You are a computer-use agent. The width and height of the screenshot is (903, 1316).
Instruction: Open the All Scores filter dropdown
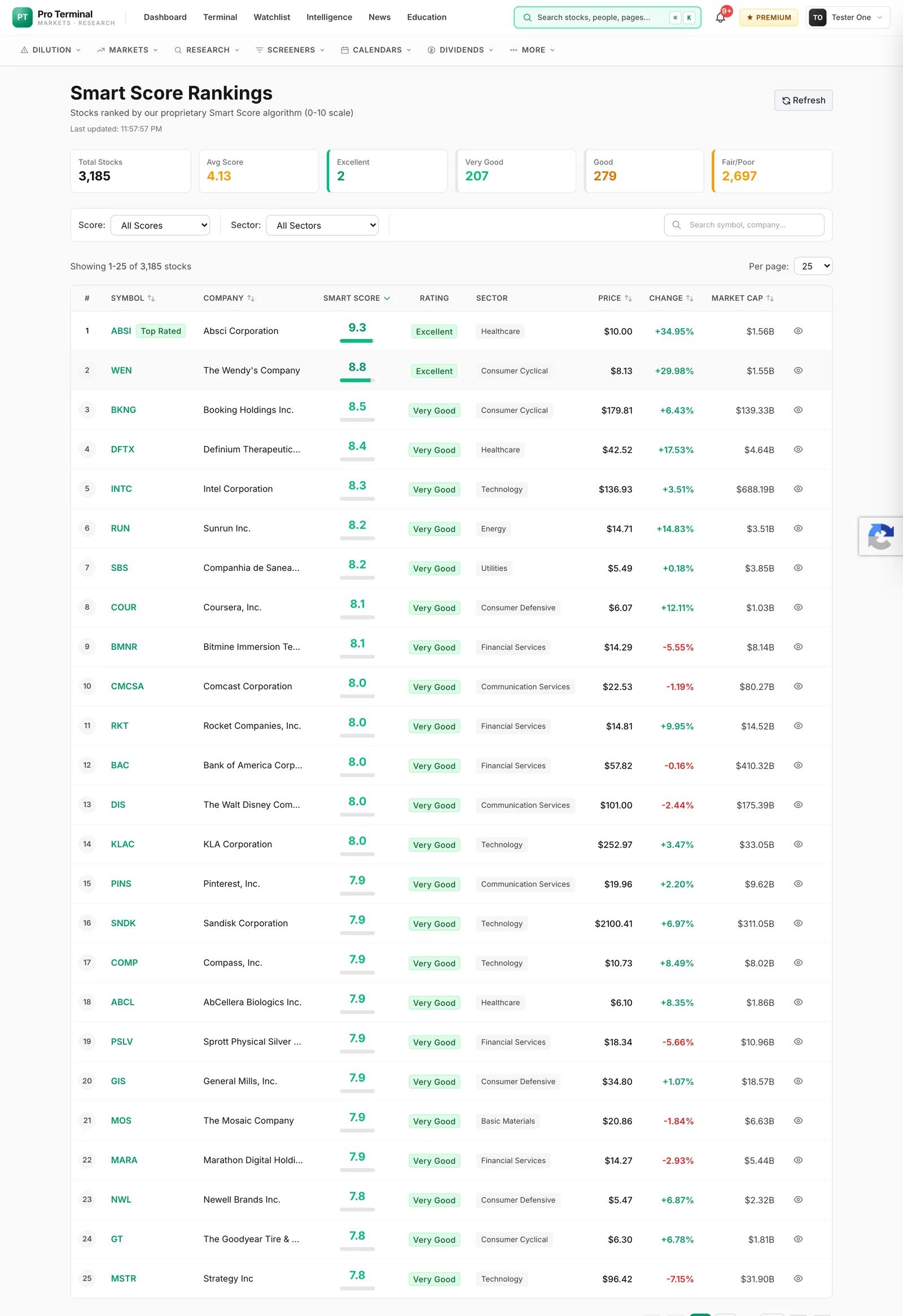160,226
